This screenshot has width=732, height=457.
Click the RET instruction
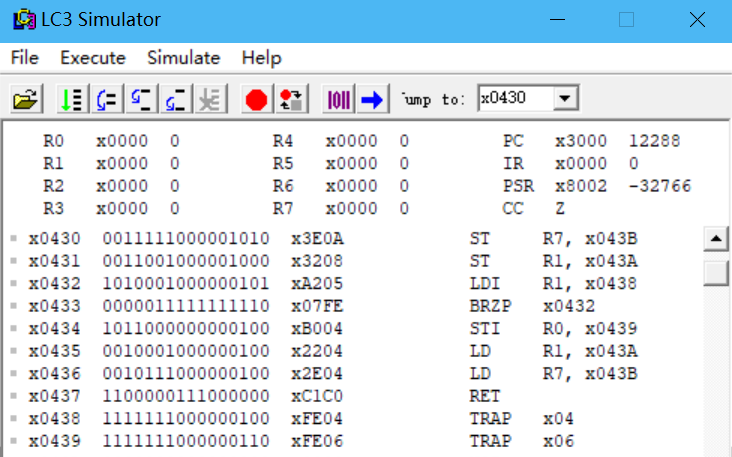(x=485, y=396)
